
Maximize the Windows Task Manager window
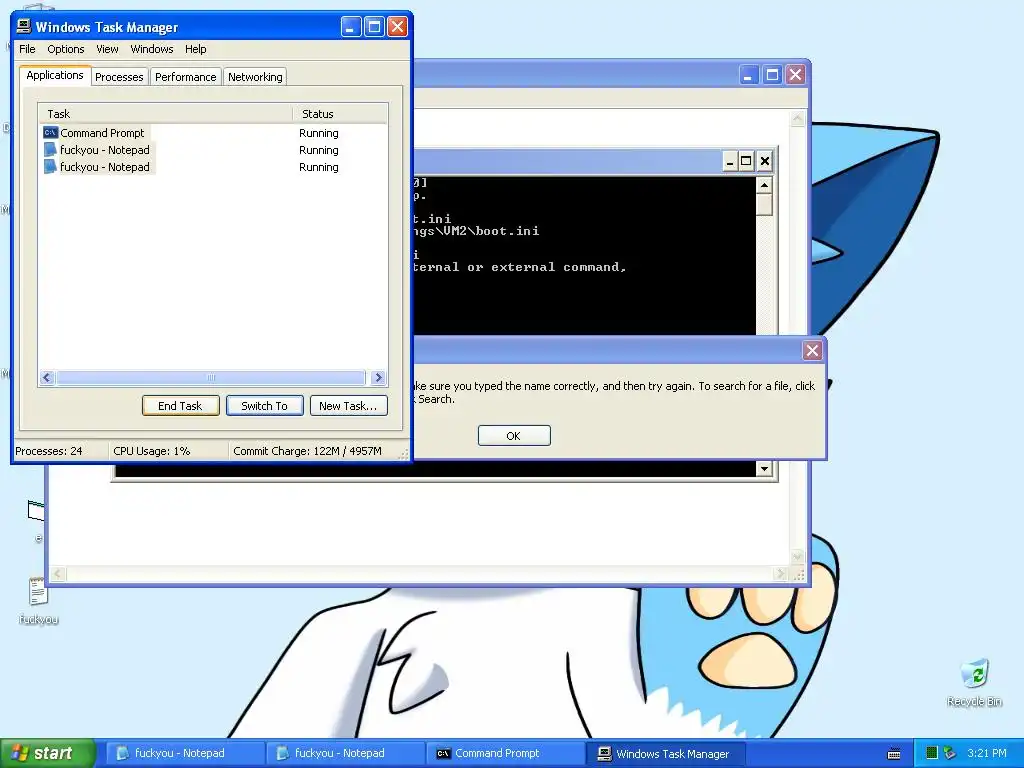point(374,27)
